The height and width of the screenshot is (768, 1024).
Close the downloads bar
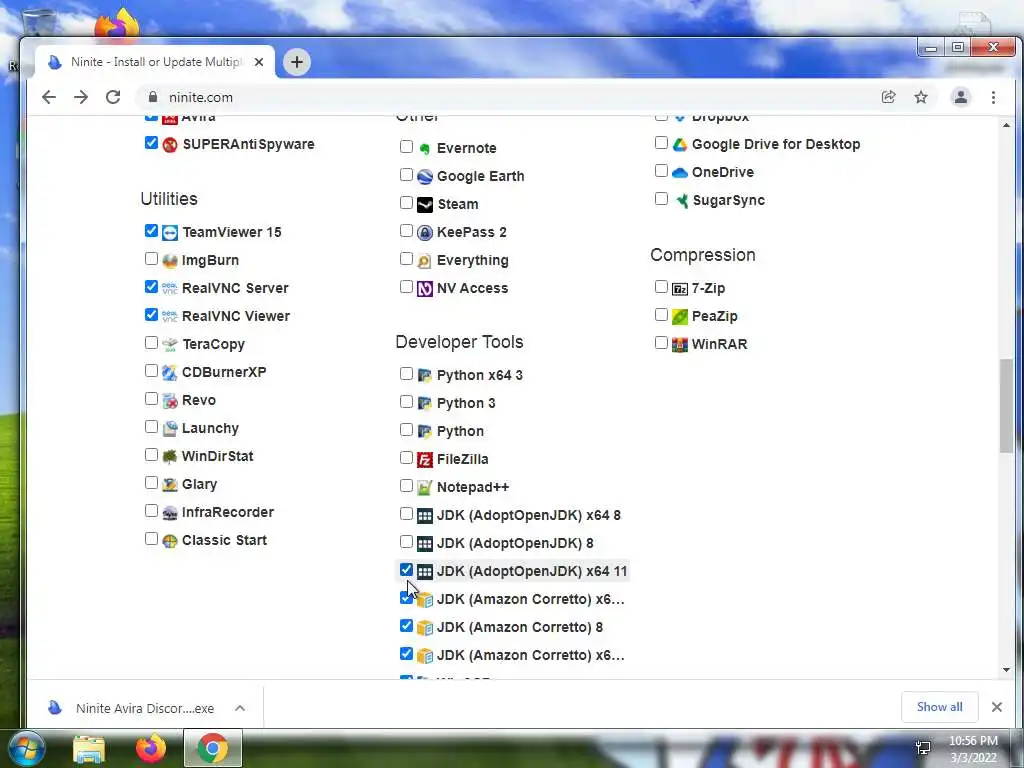click(x=997, y=707)
